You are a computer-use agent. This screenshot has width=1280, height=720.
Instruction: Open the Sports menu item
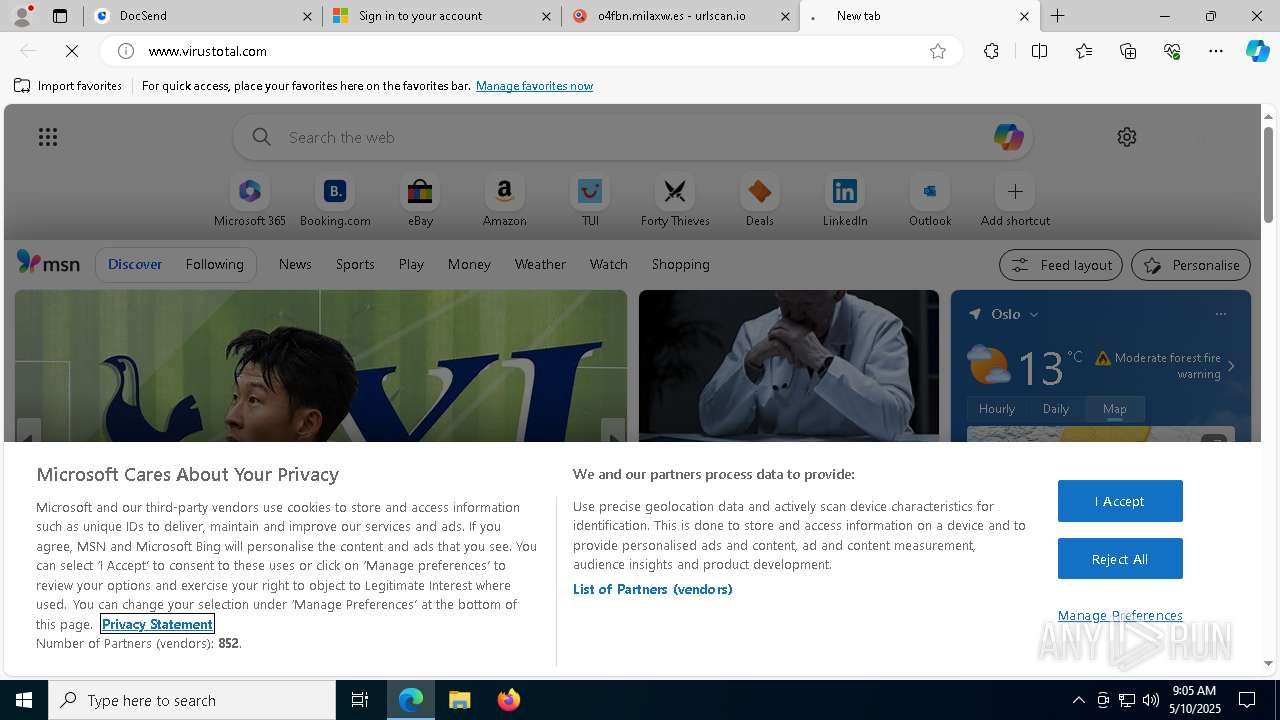355,264
